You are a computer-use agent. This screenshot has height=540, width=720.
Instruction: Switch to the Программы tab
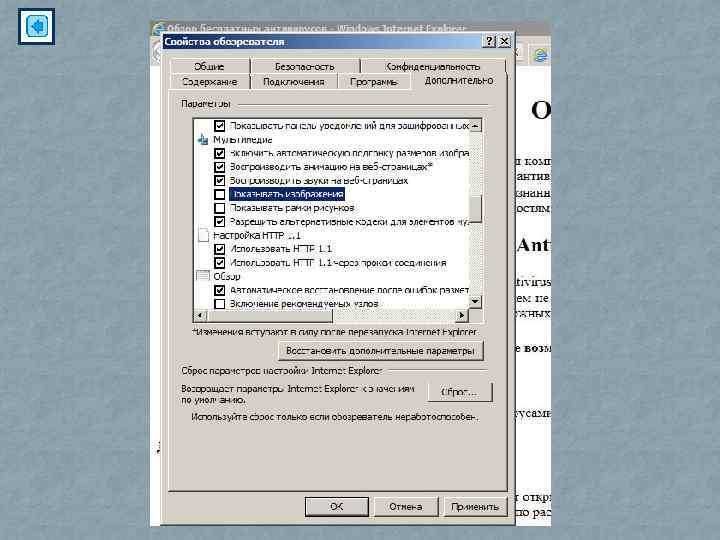coord(374,82)
